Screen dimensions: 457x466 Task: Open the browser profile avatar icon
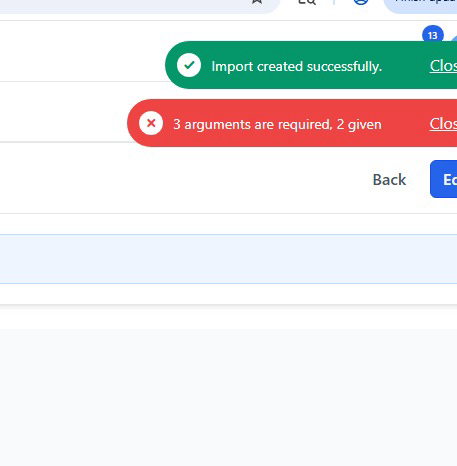[x=361, y=2]
